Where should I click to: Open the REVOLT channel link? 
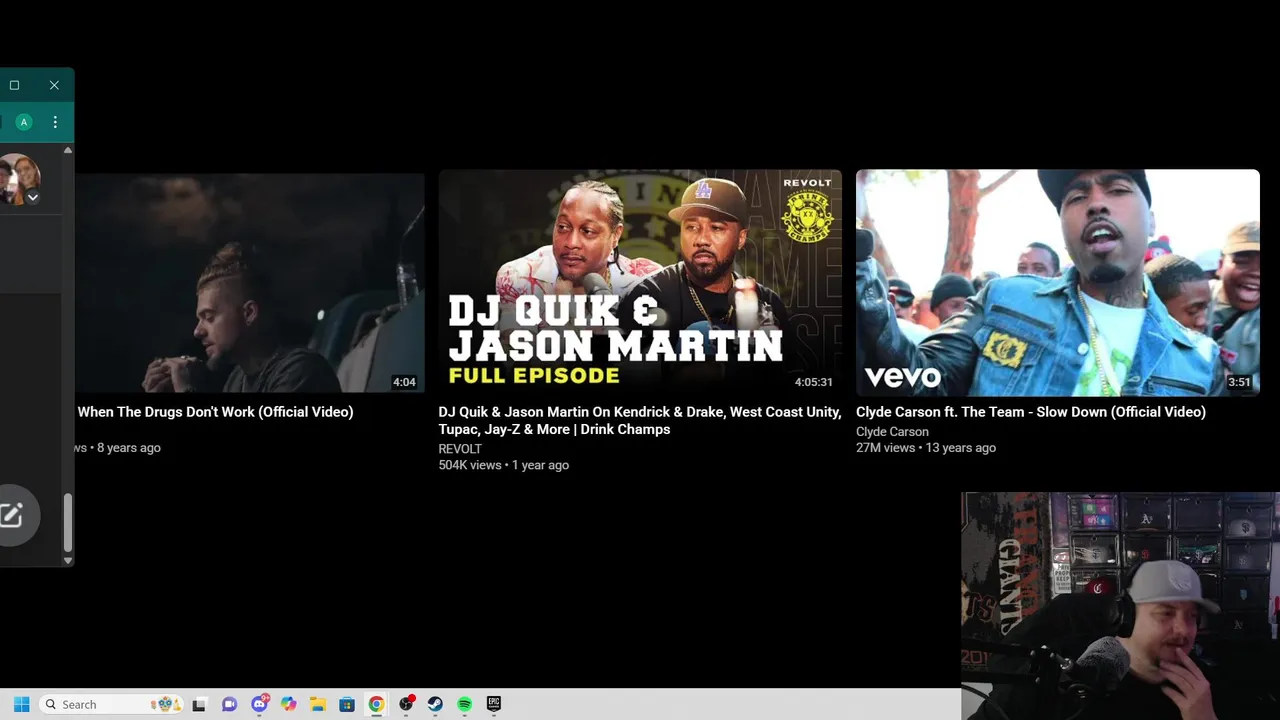[x=460, y=449]
